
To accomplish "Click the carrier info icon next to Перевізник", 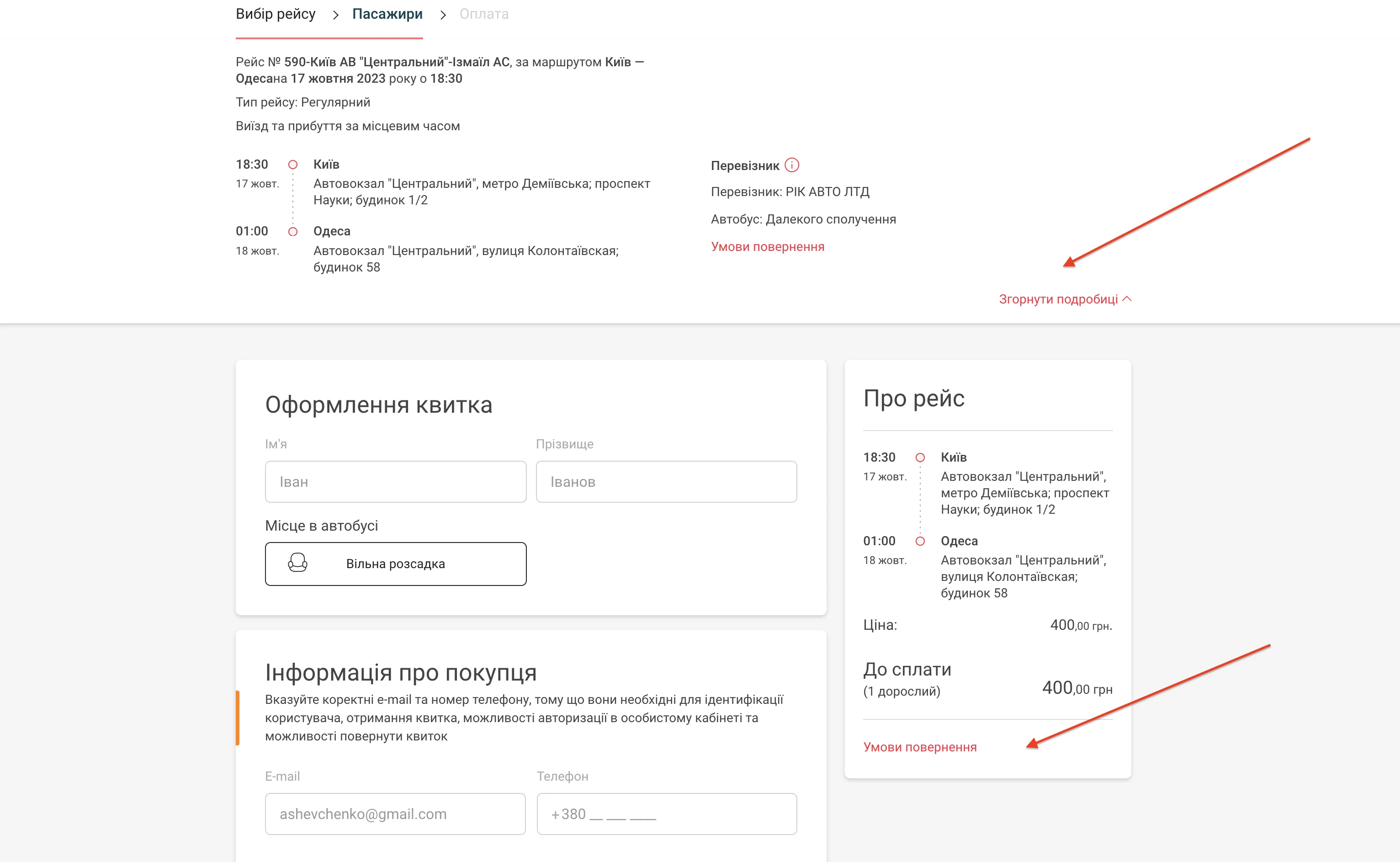I will 791,165.
